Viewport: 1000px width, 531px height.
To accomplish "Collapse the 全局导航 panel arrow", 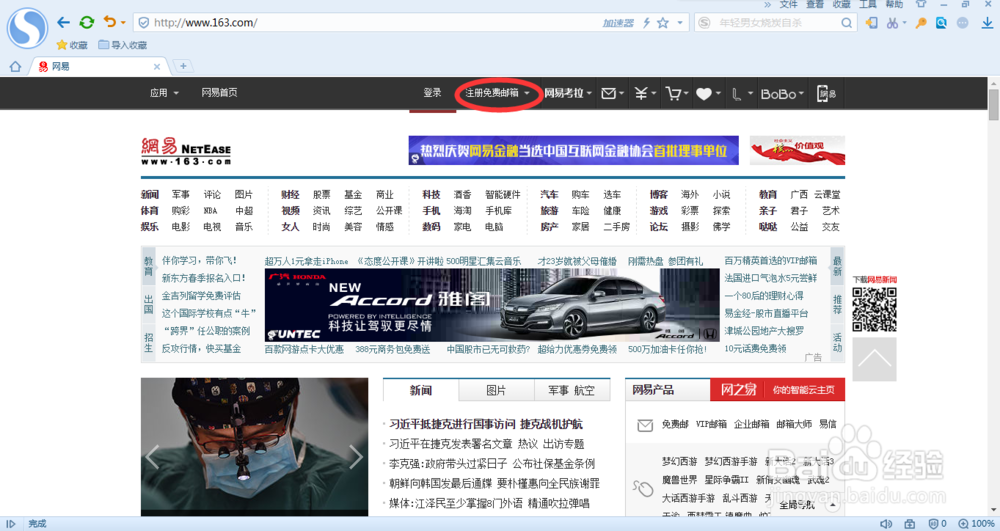I will 832,505.
